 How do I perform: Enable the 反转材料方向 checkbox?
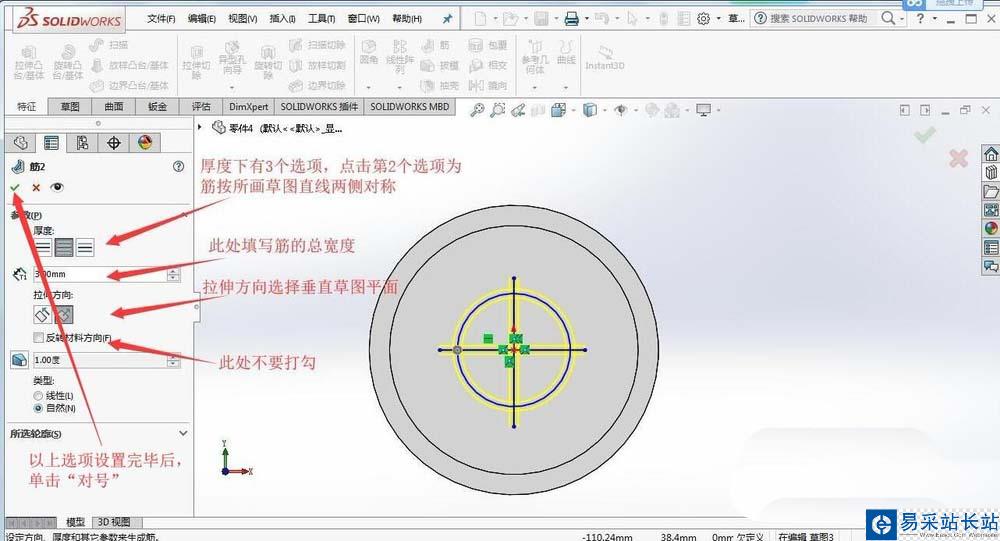(39, 338)
